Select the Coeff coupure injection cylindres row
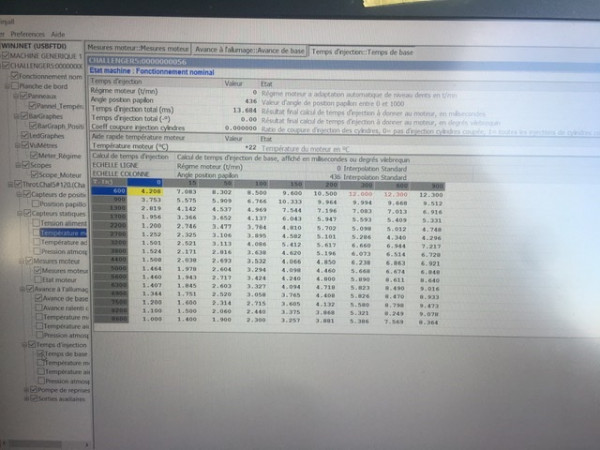This screenshot has width=600, height=450. [344, 128]
